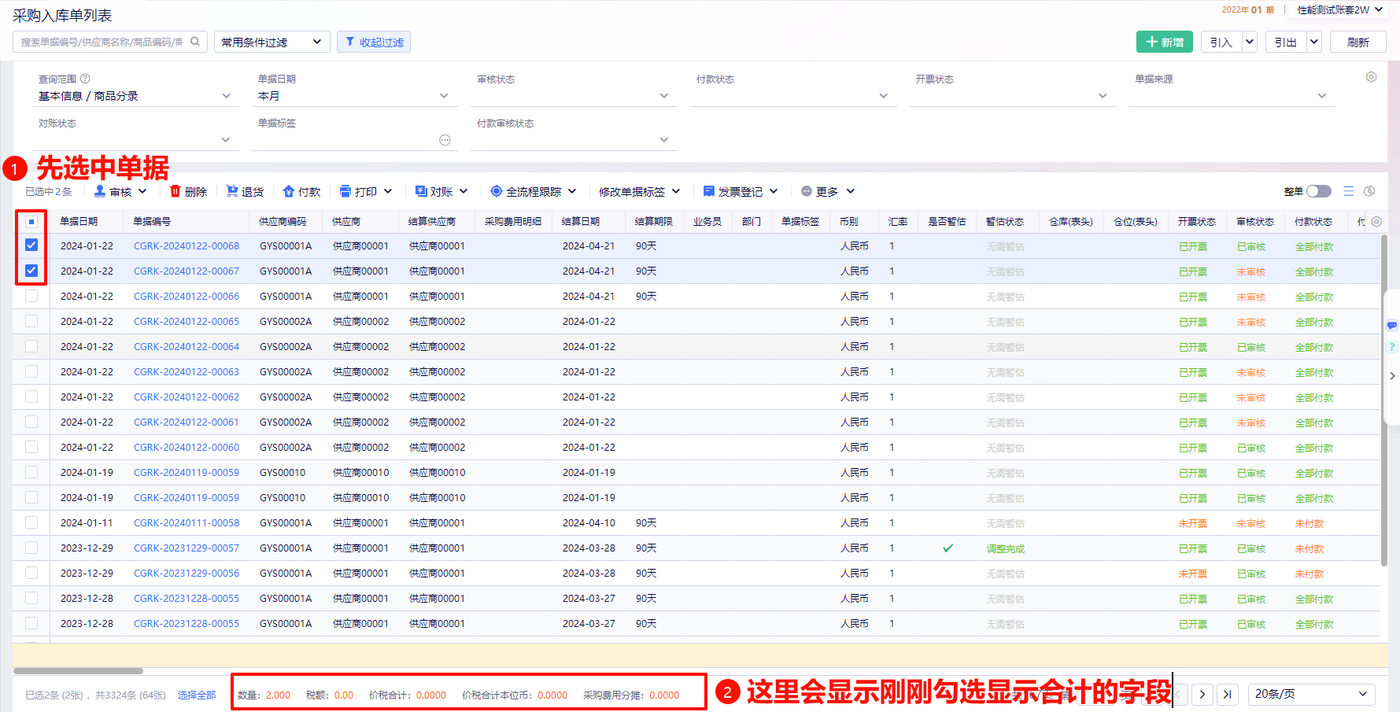Go to next page arrow
The height and width of the screenshot is (712, 1400).
[1203, 694]
